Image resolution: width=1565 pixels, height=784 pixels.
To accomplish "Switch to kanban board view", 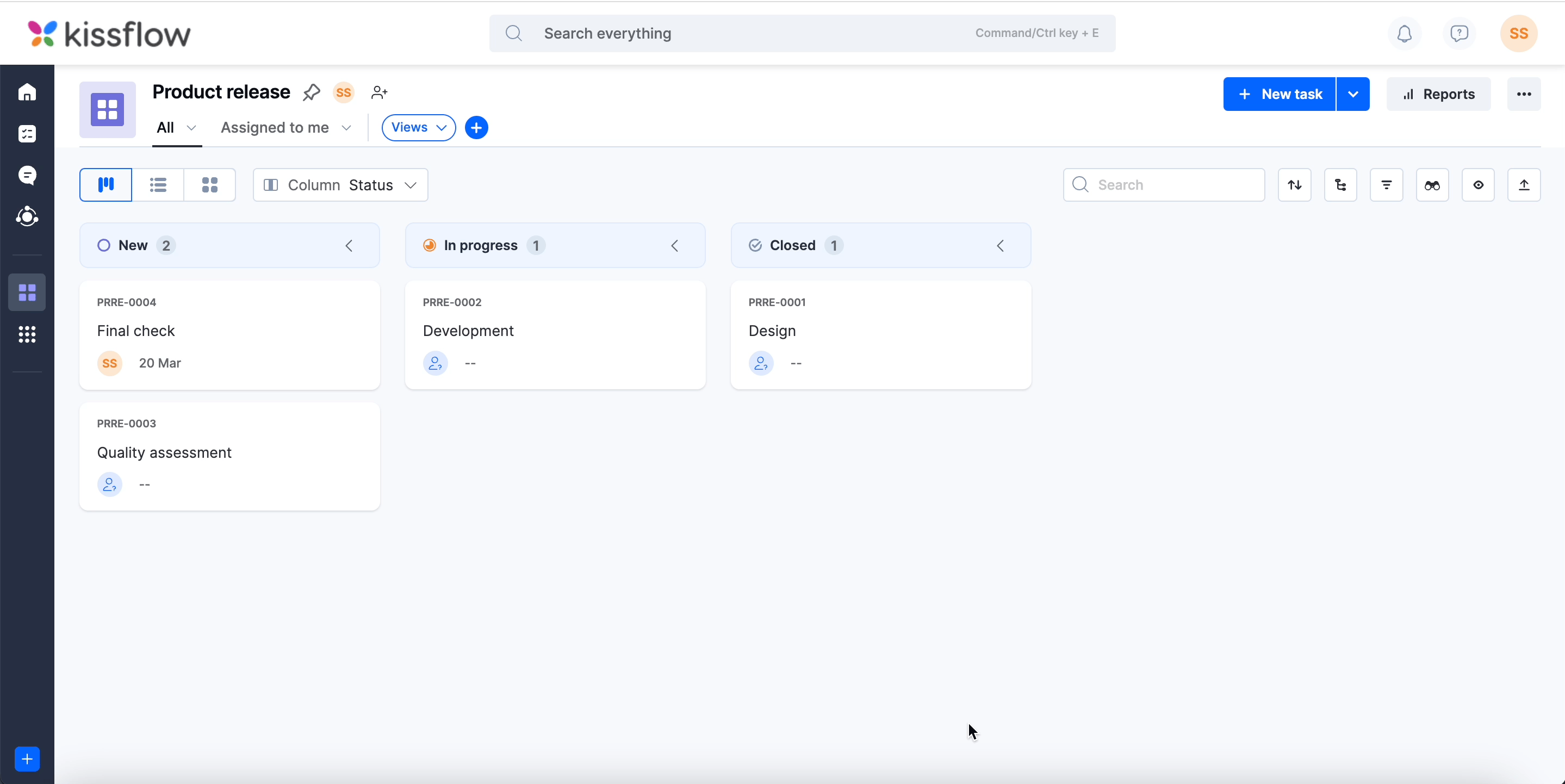I will coord(105,185).
